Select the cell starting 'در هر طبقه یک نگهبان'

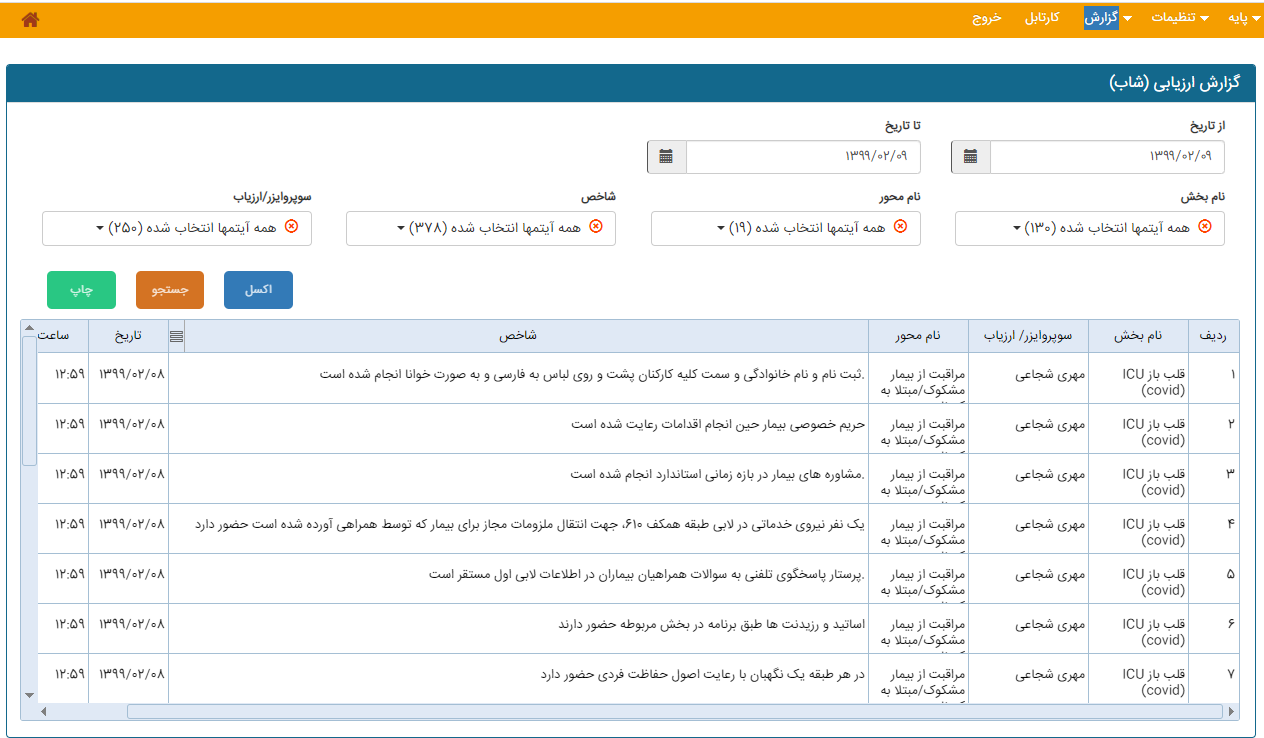pos(518,678)
